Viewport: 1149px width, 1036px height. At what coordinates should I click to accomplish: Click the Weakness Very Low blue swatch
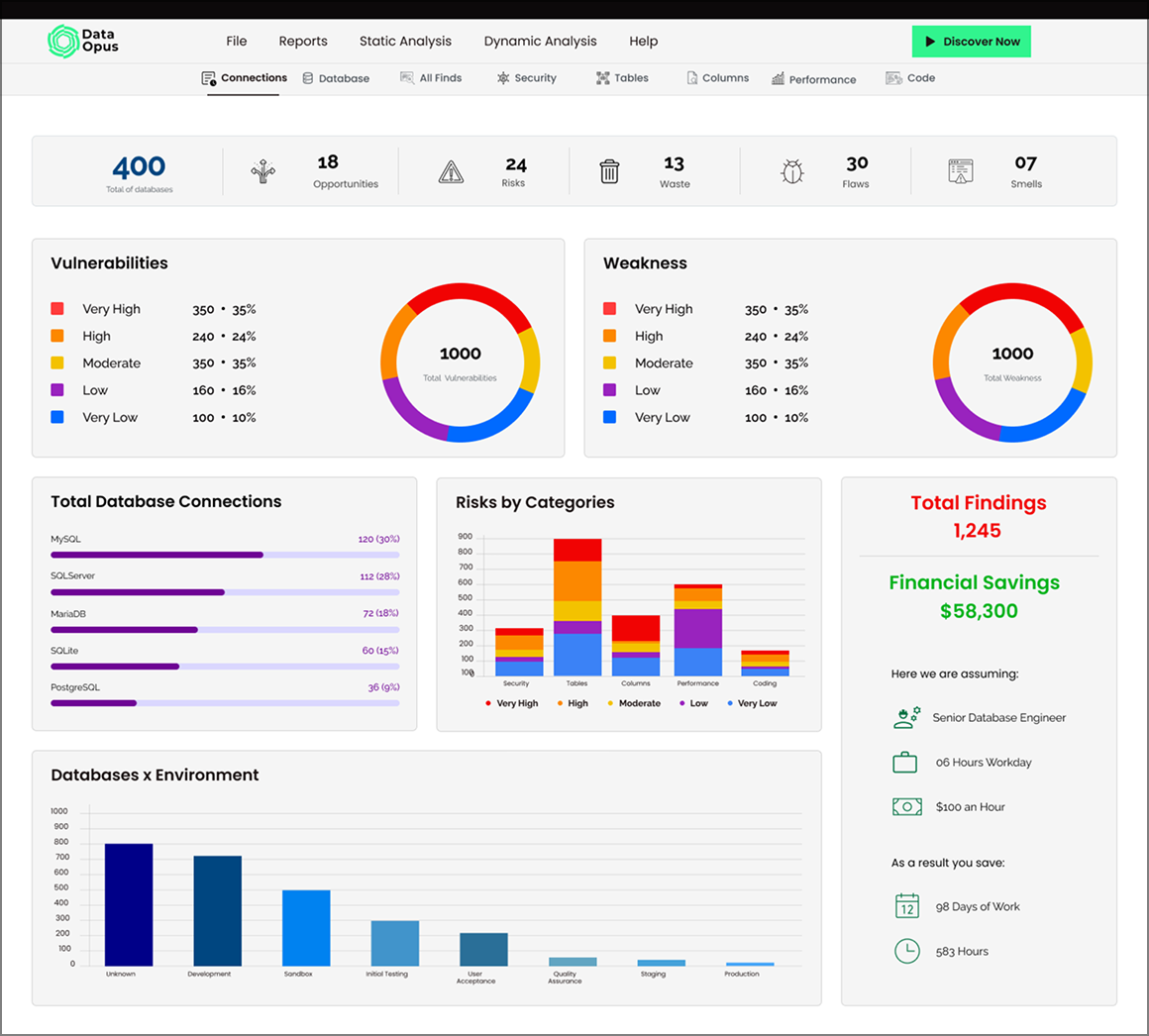610,417
